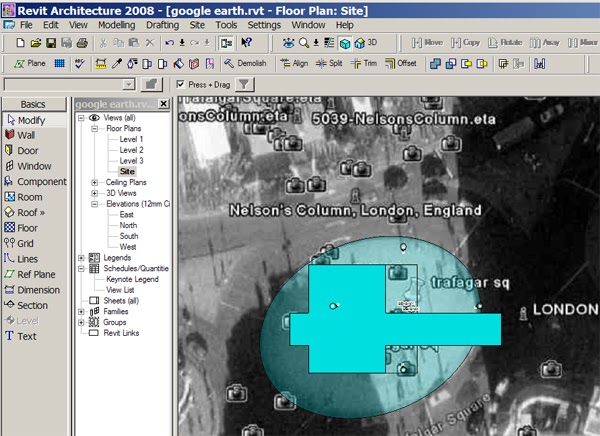Undo the last action
The image size is (600, 436).
(x=170, y=42)
